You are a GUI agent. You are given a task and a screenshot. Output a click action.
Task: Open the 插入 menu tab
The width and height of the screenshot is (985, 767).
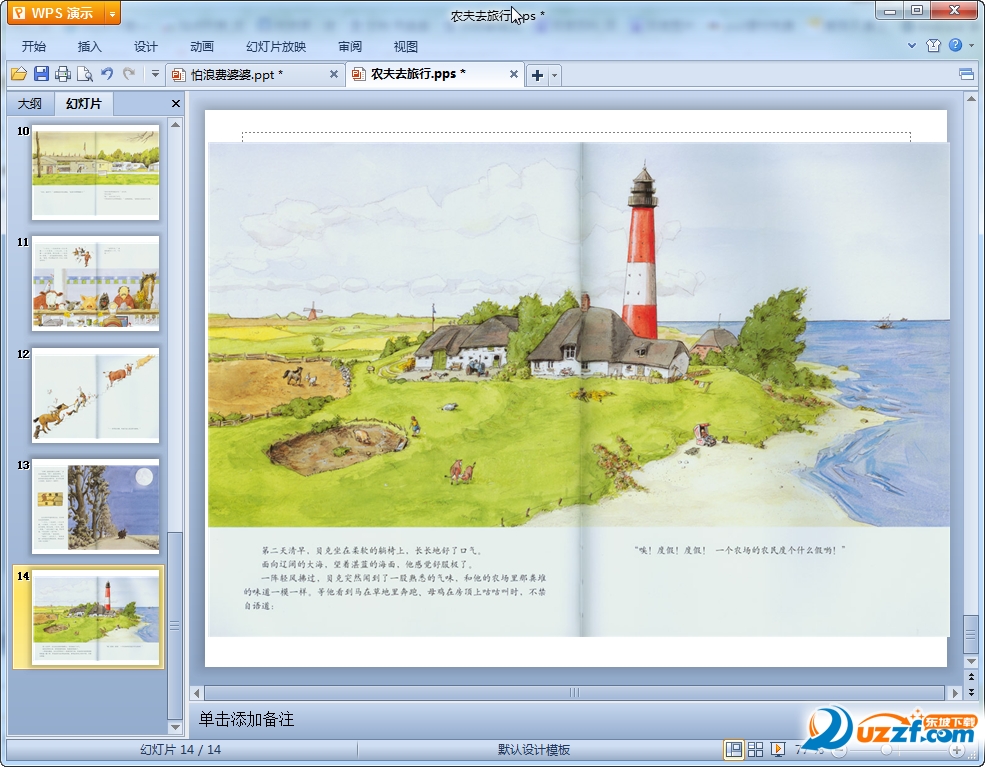[x=89, y=46]
